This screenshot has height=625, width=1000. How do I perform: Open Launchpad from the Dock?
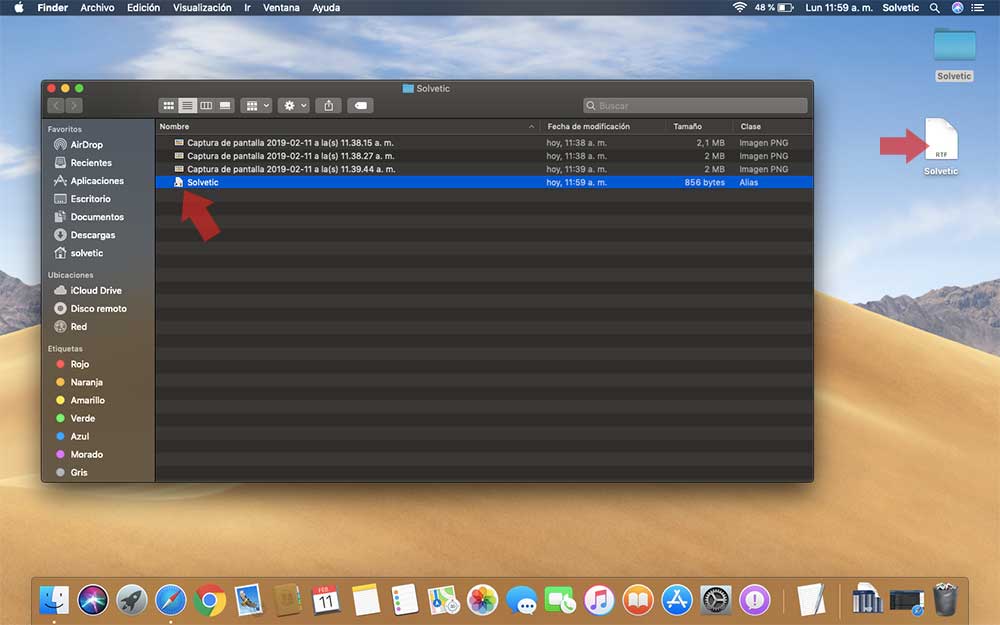[132, 599]
